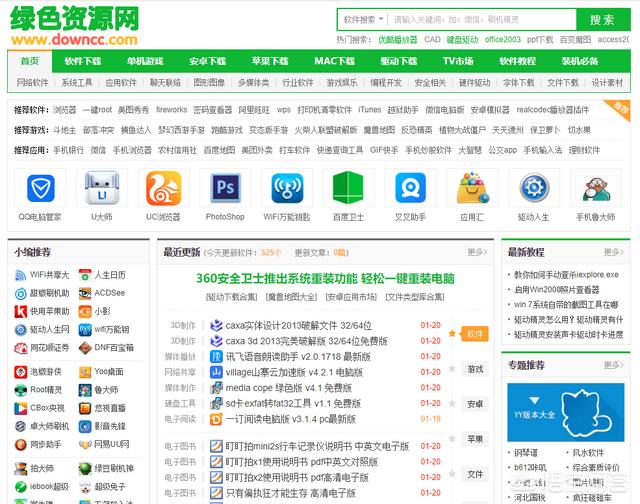Open the 字体下载 subcategory link
The height and width of the screenshot is (504, 640).
pyautogui.click(x=518, y=83)
